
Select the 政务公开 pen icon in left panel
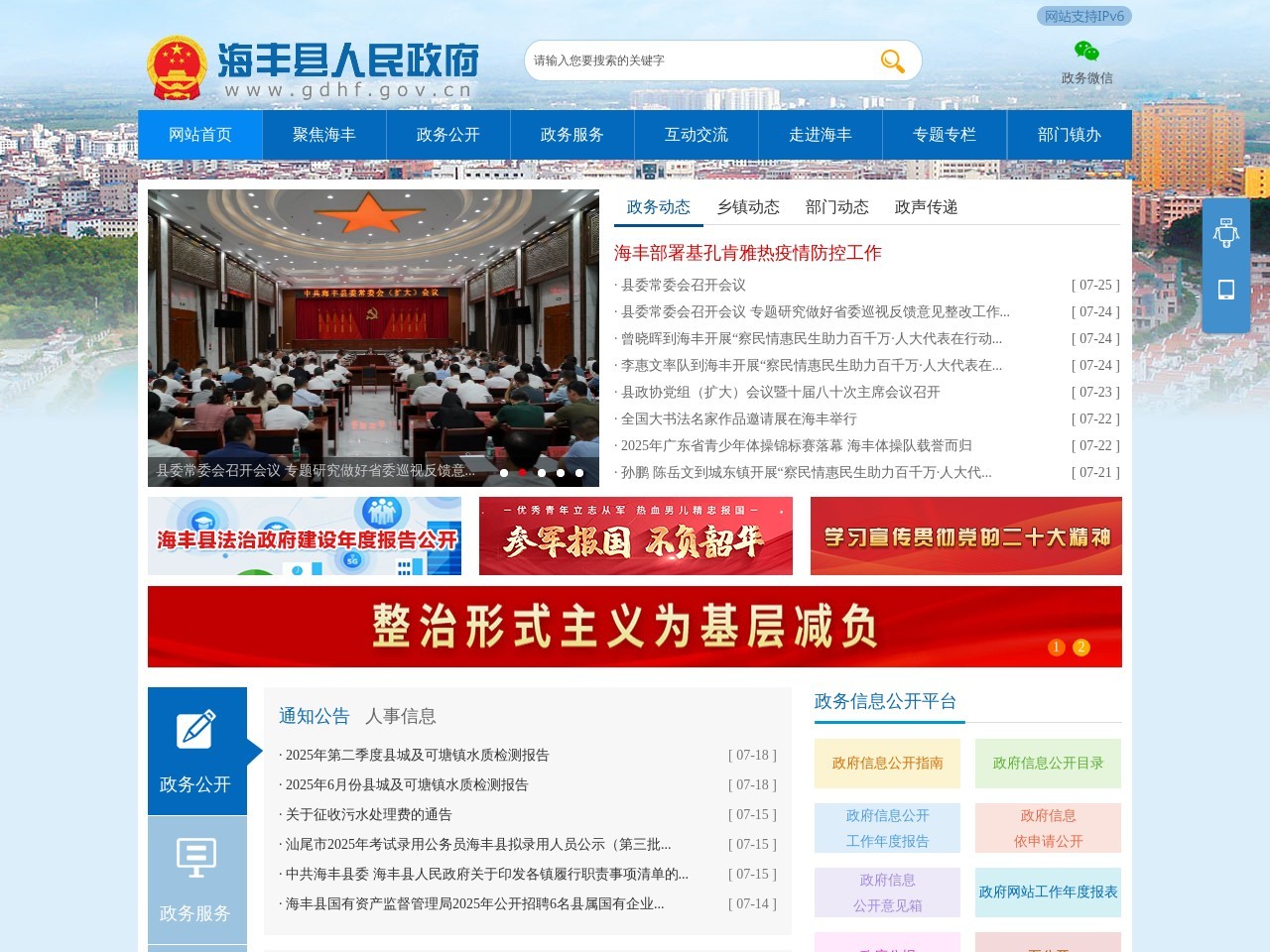point(197,732)
